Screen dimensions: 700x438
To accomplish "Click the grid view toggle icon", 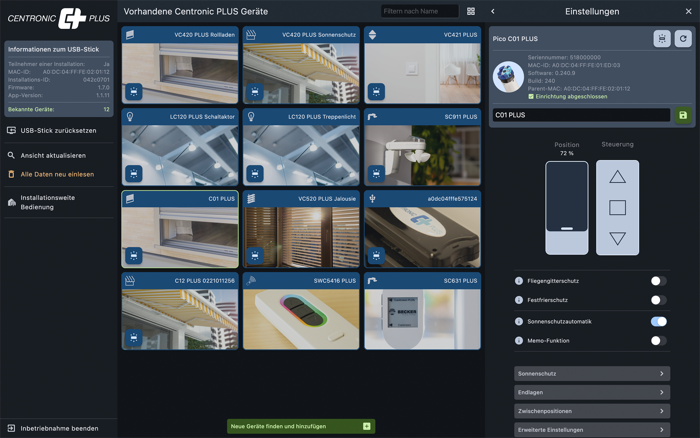I will tap(471, 11).
